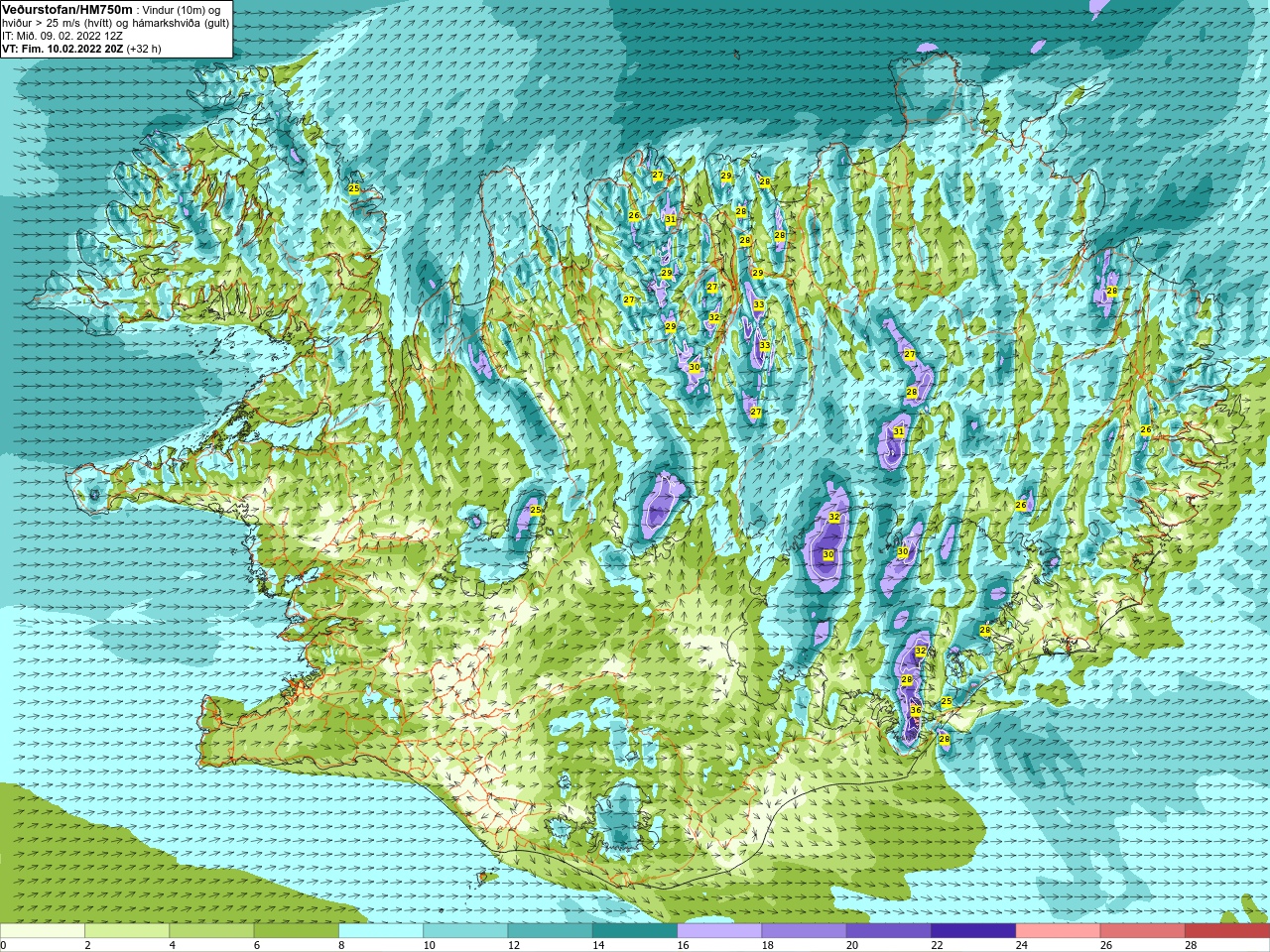Select the 26–28 m/s salmon legend swatch
The width and height of the screenshot is (1270, 952).
click(1143, 931)
